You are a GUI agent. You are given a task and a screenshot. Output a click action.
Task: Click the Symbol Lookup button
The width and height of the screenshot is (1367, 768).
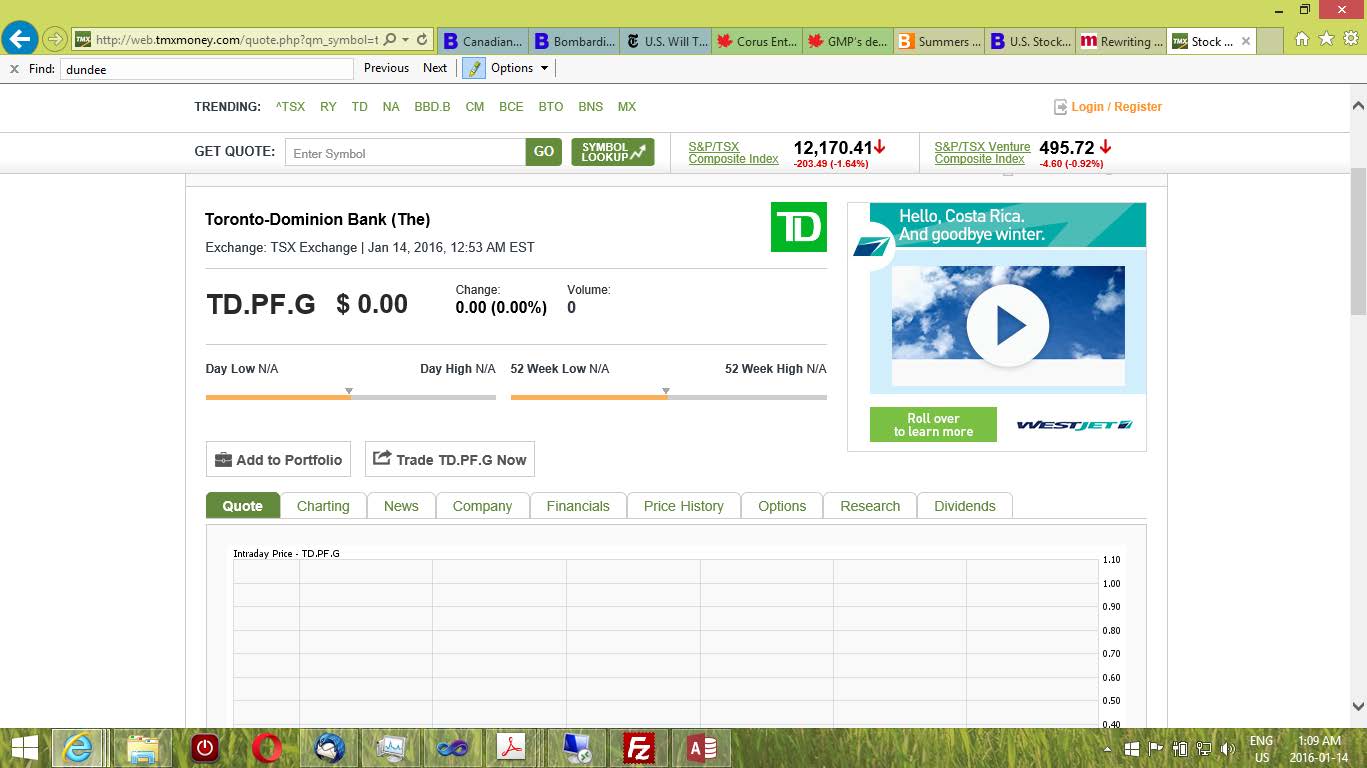612,152
